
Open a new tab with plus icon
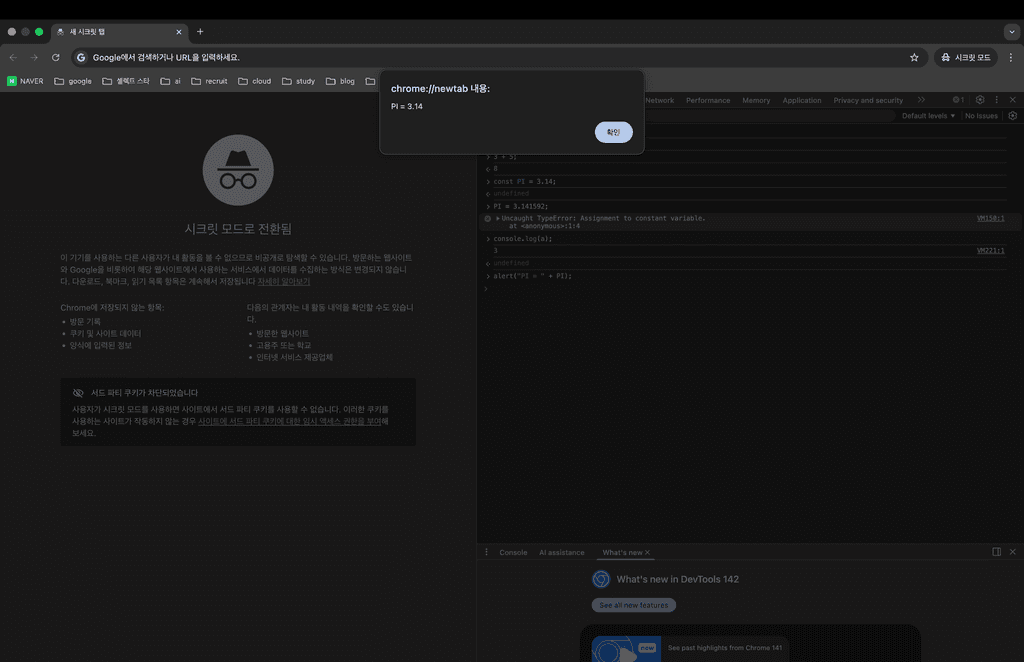200,32
